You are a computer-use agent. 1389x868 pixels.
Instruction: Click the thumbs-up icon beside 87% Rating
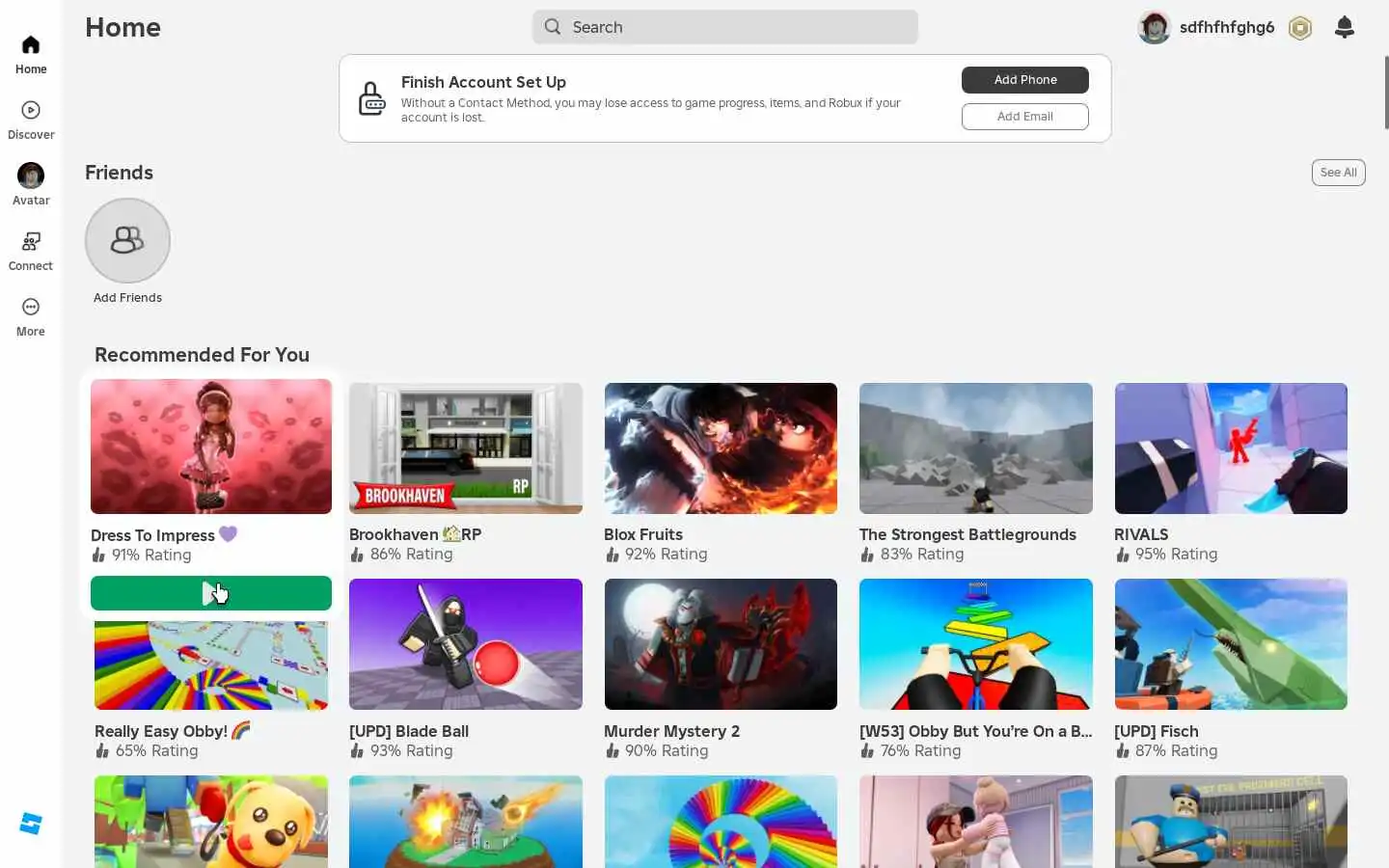[x=1122, y=750]
